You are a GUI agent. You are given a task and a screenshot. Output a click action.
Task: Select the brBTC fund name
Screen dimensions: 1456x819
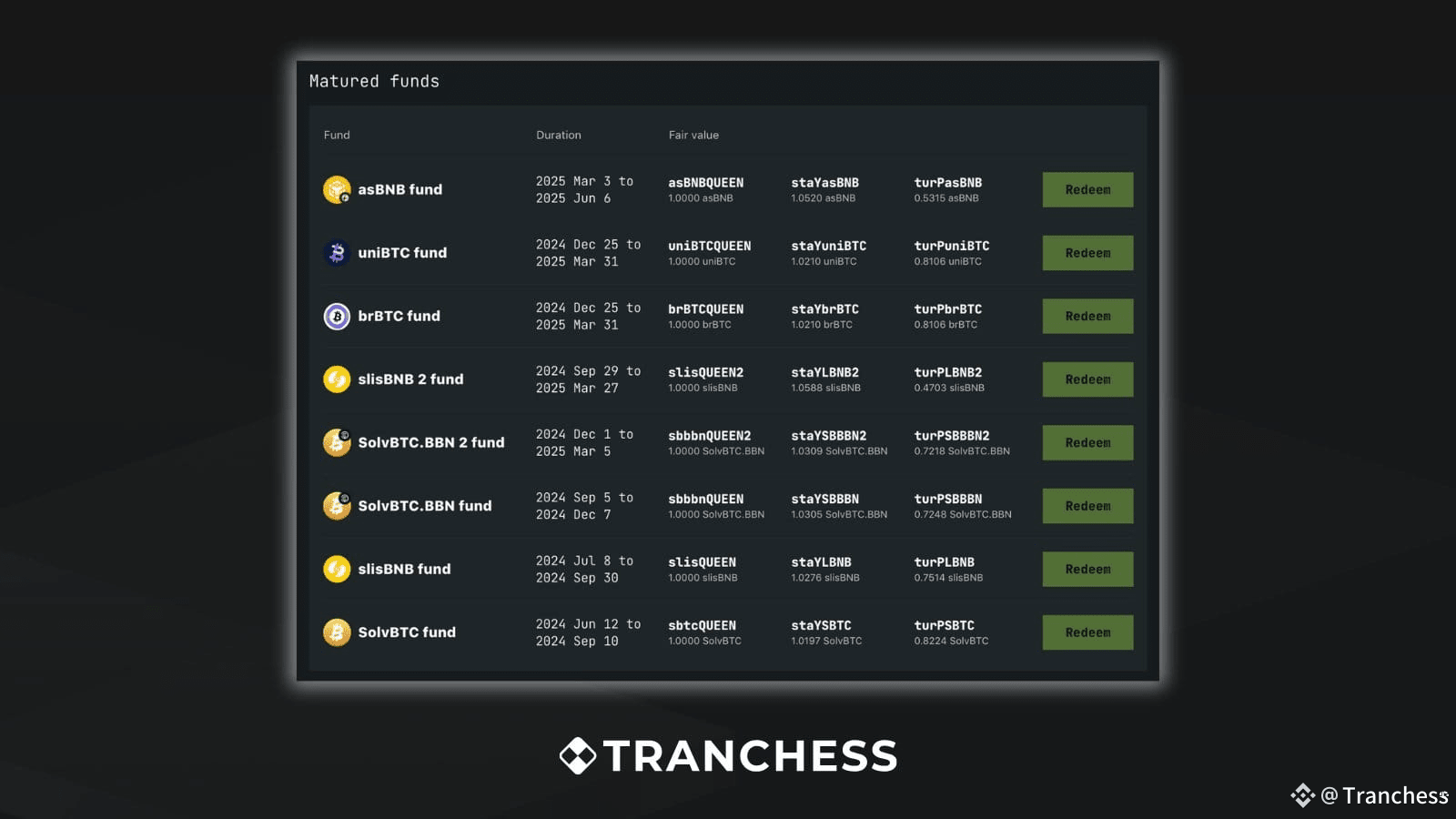[399, 316]
